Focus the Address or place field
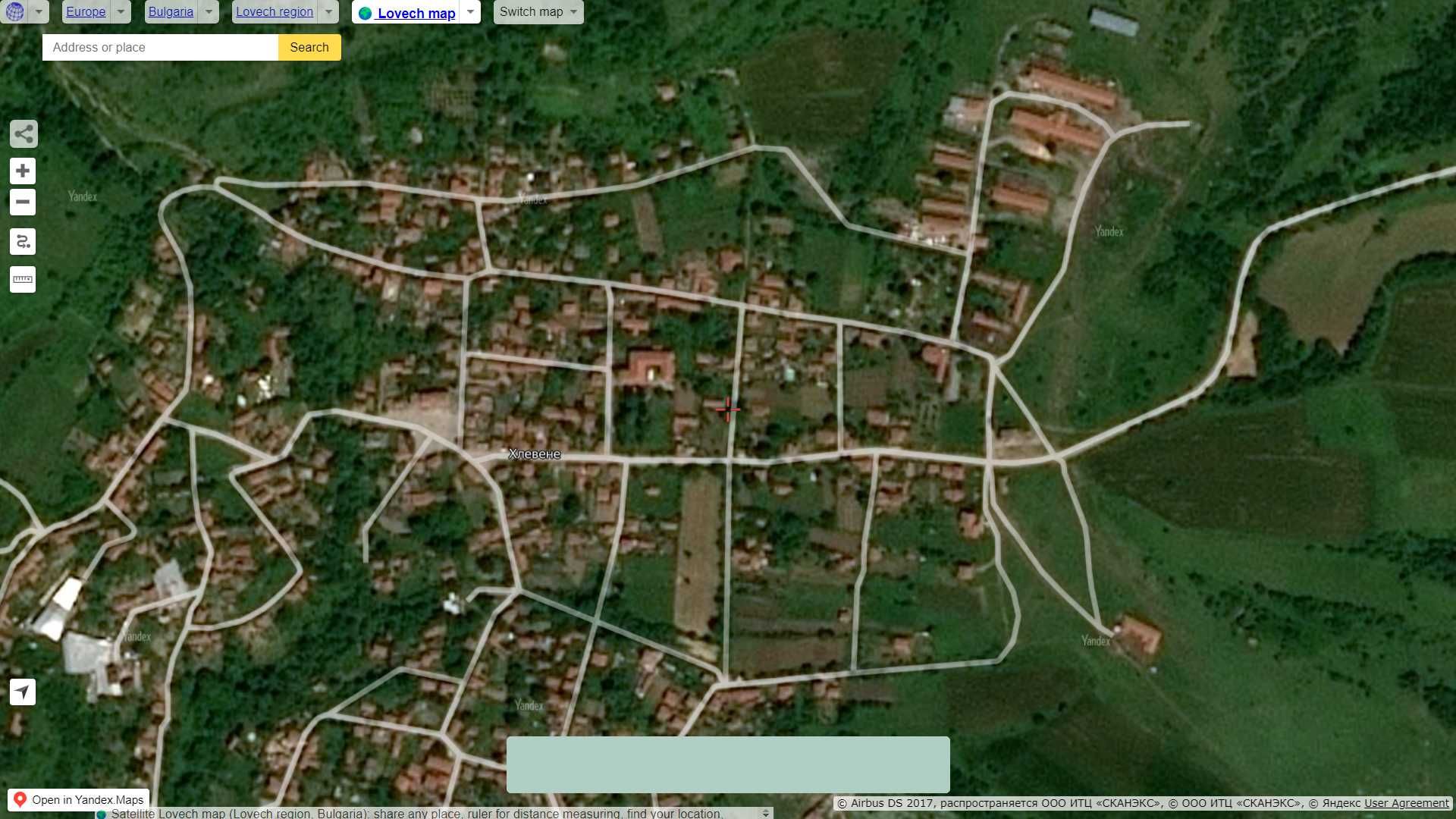Viewport: 1456px width, 819px height. (160, 47)
